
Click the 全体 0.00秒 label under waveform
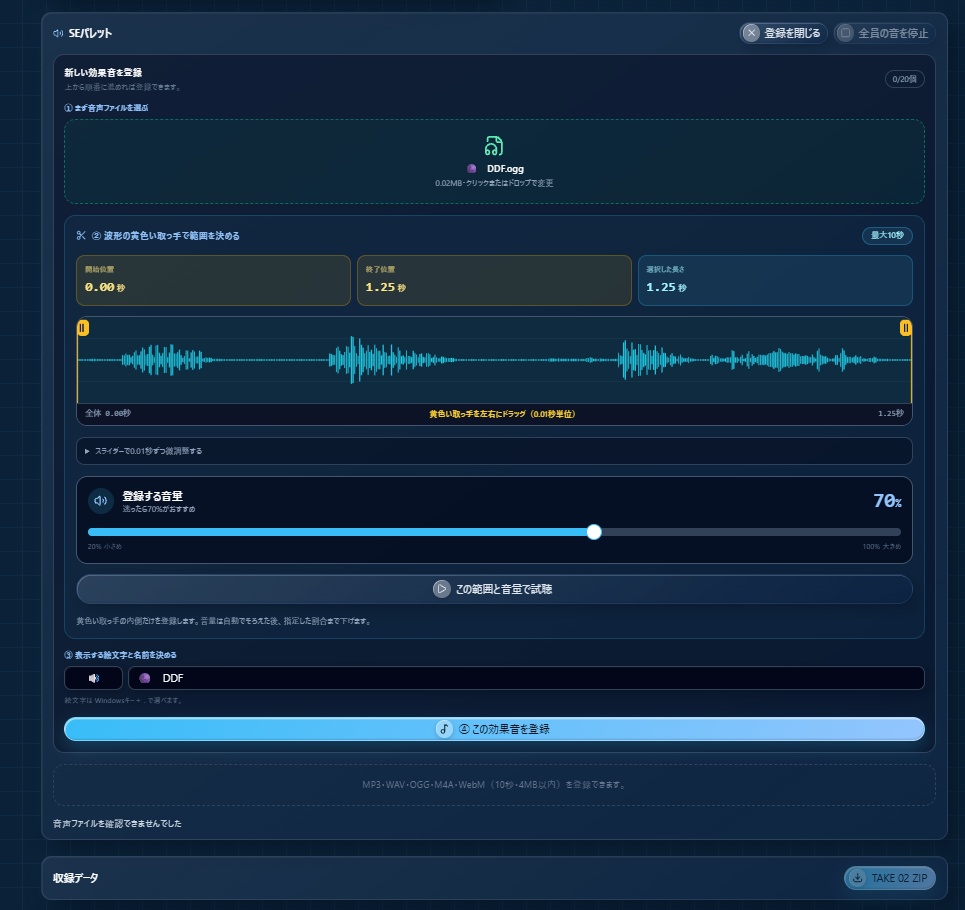point(108,413)
